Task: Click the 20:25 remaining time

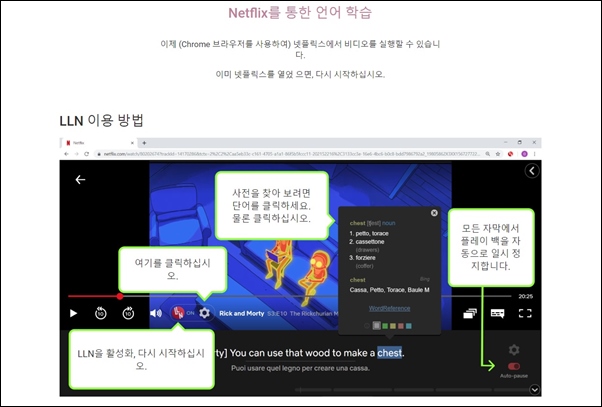Action: click(x=526, y=296)
